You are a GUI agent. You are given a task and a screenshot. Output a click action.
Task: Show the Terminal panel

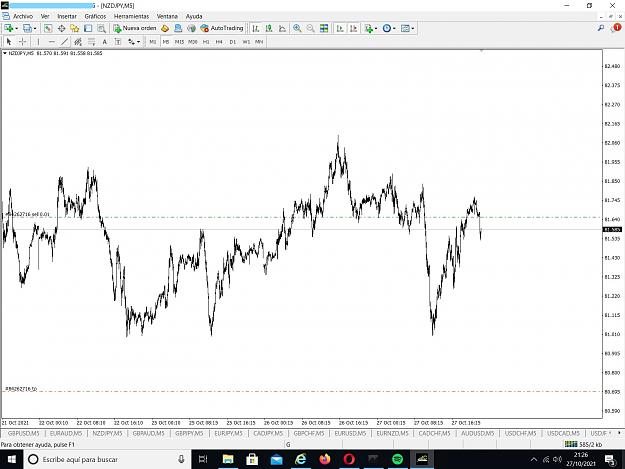[88, 28]
